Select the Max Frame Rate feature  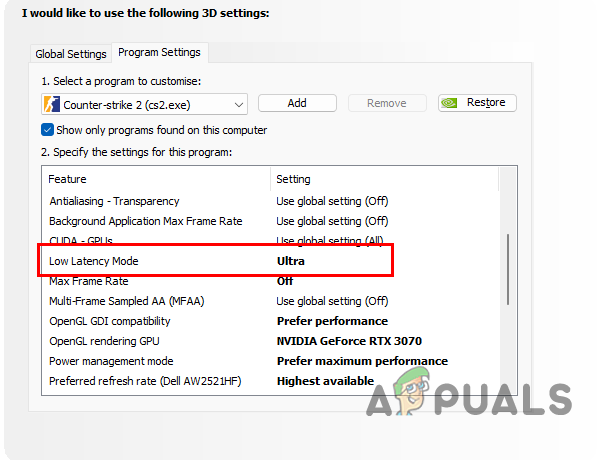coord(89,281)
